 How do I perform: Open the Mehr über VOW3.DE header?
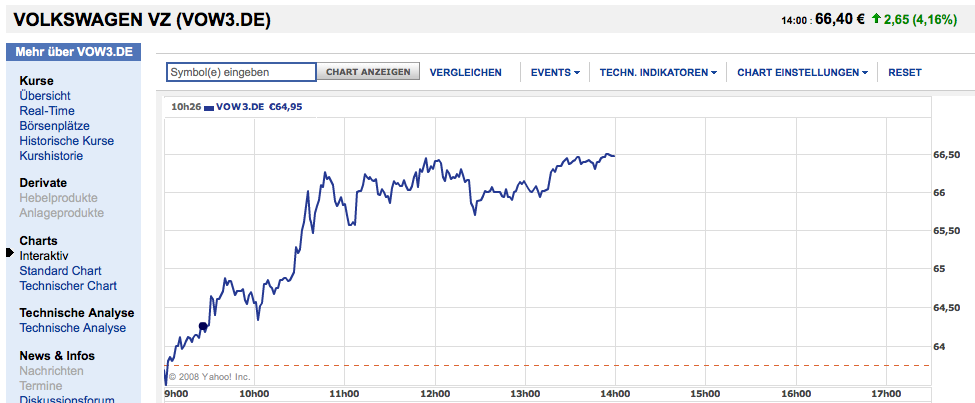tap(74, 52)
